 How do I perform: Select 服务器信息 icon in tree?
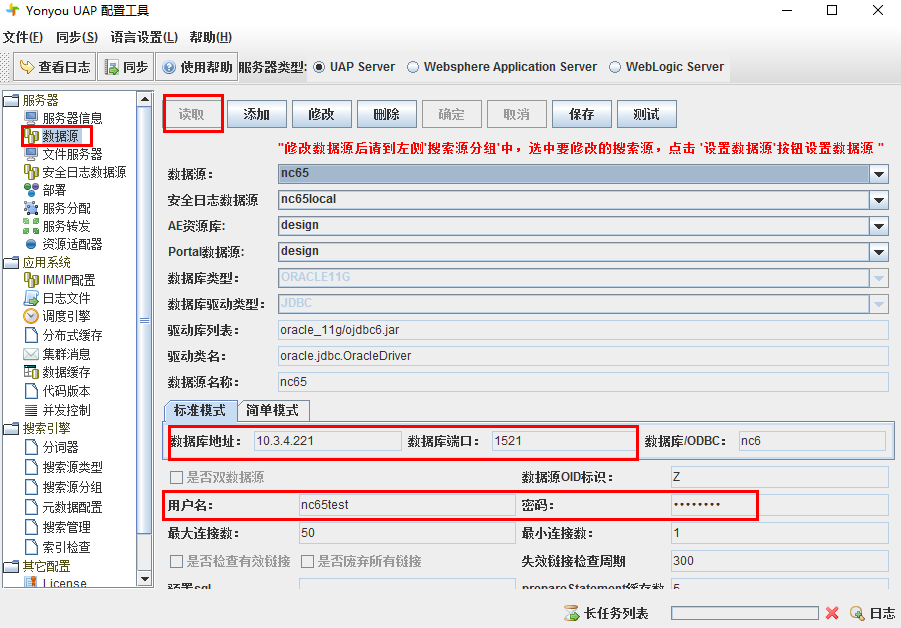(31, 118)
